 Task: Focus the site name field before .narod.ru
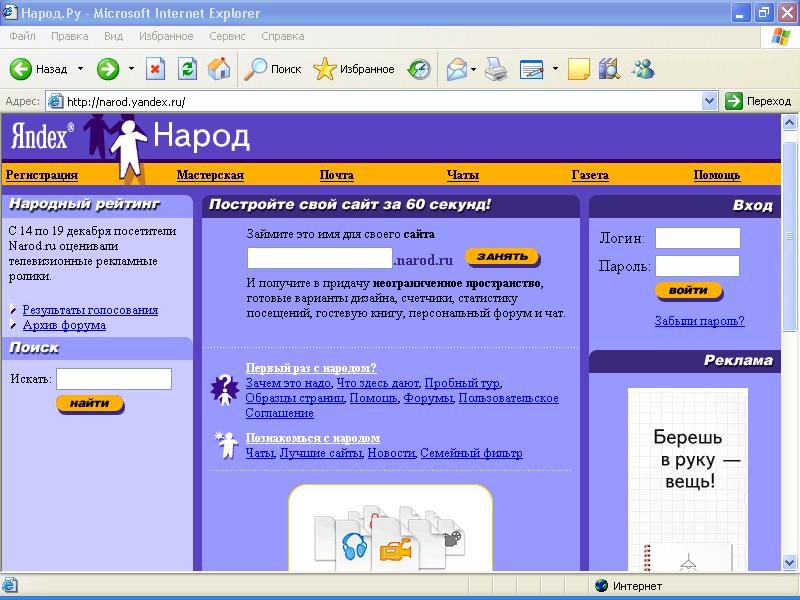pyautogui.click(x=320, y=258)
